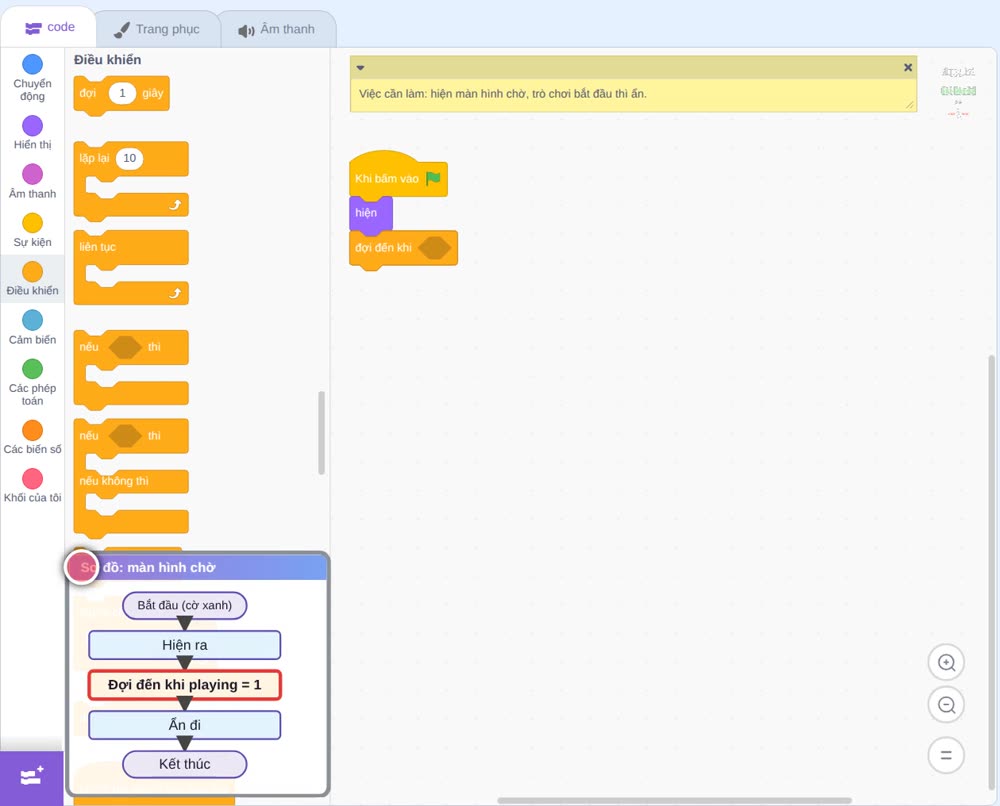Collapse the yellow comment with arrow
The width and height of the screenshot is (1000, 806).
[360, 68]
